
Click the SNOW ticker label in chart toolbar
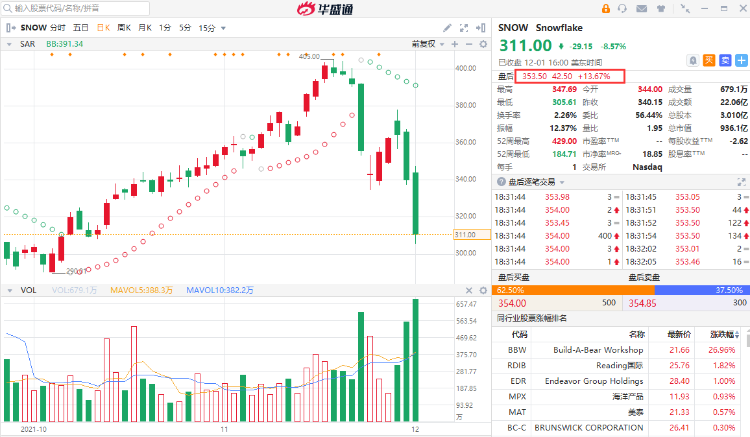(33, 28)
